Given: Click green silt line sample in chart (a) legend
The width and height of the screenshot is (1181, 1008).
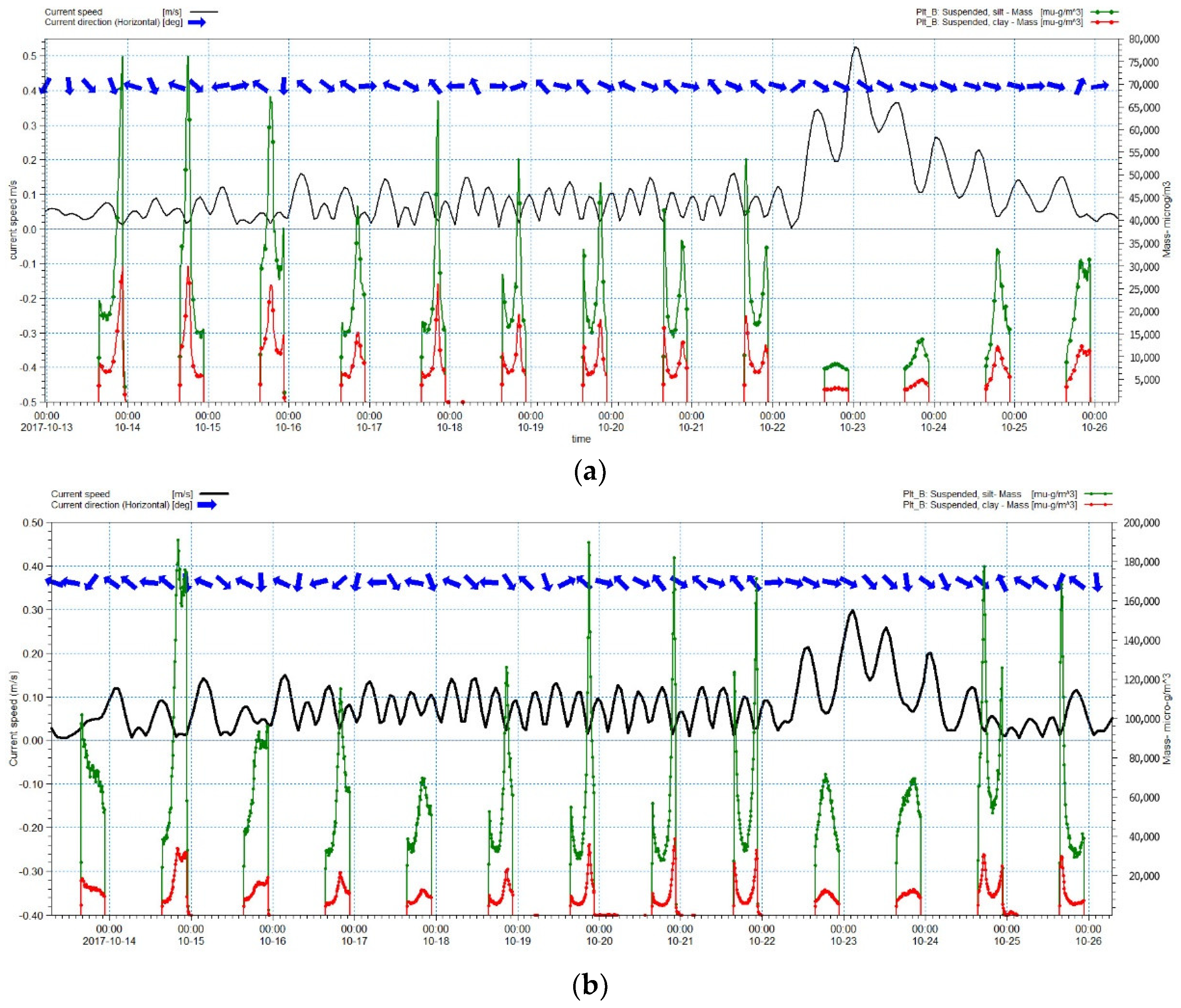Looking at the screenshot, I should point(1104,12).
